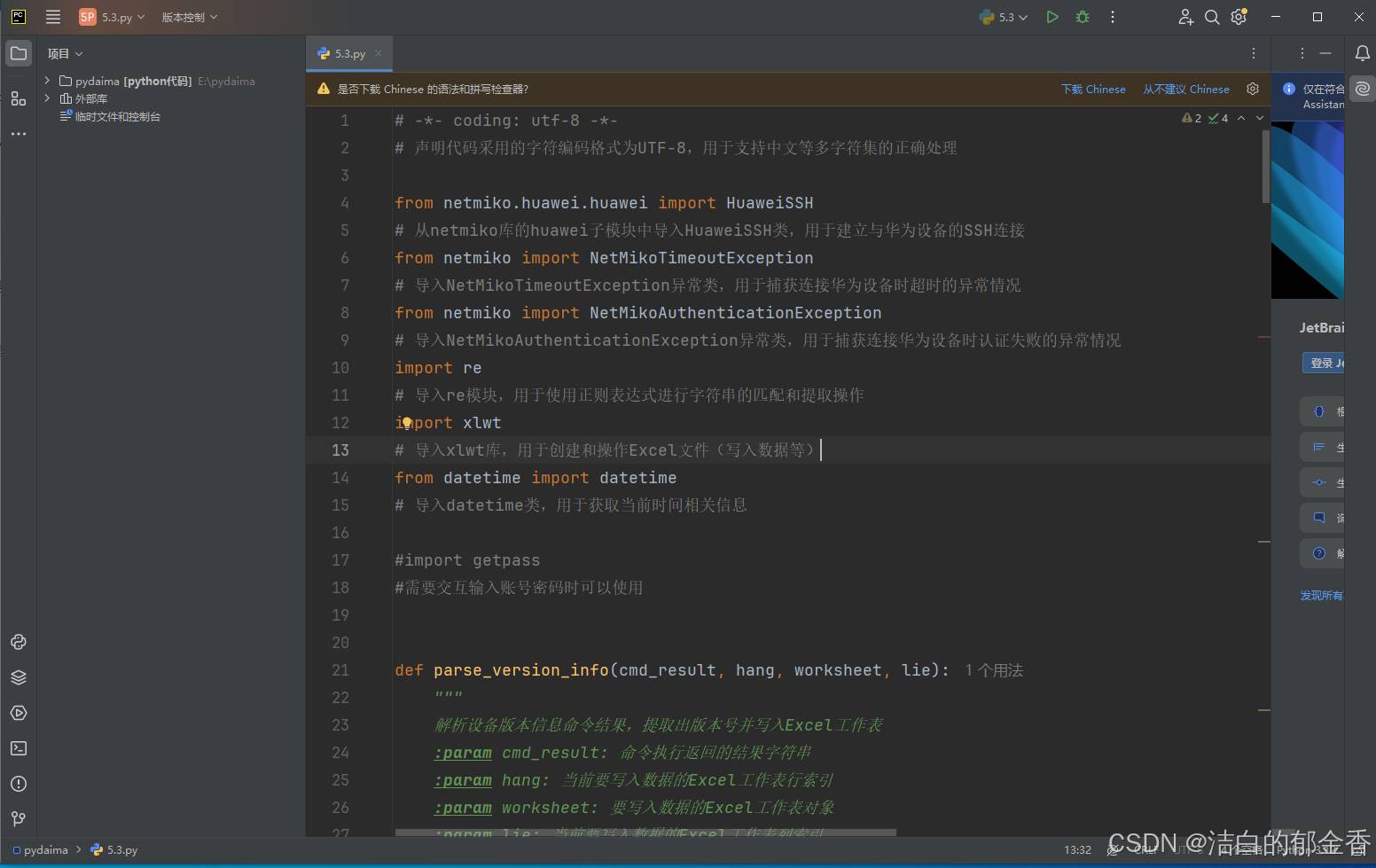Open editor tabs options (three dots)

1253,54
